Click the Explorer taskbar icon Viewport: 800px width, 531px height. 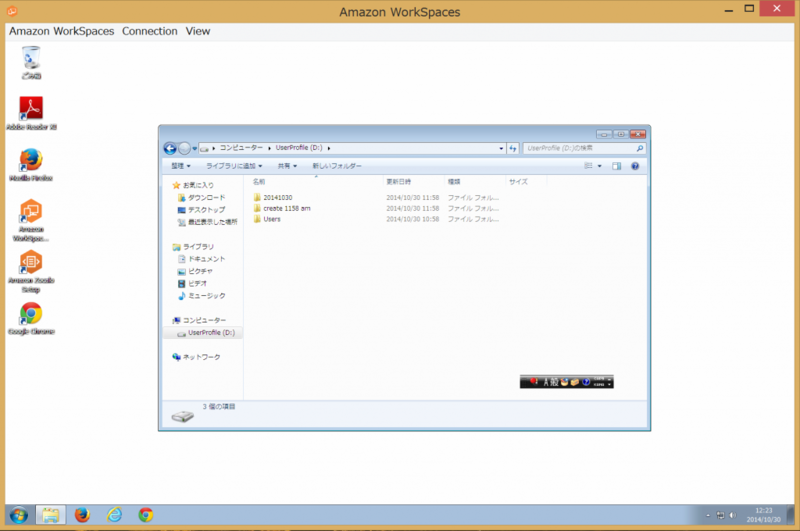click(x=51, y=515)
